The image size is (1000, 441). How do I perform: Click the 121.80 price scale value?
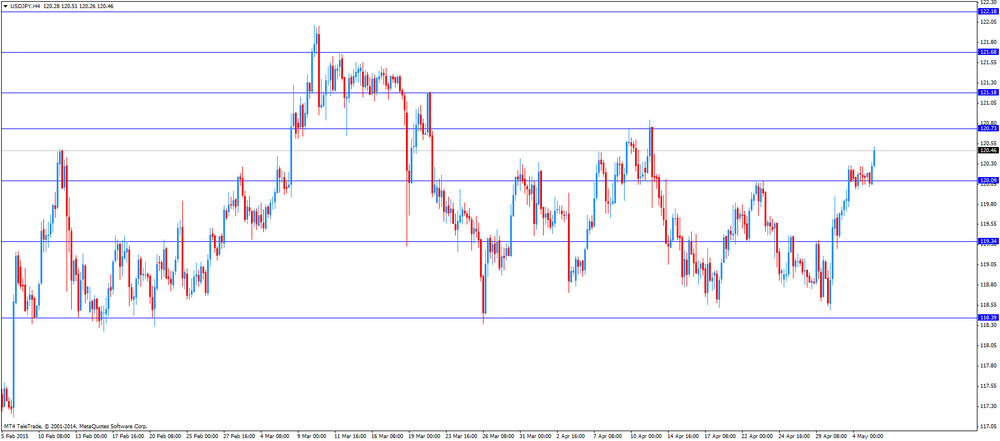988,42
